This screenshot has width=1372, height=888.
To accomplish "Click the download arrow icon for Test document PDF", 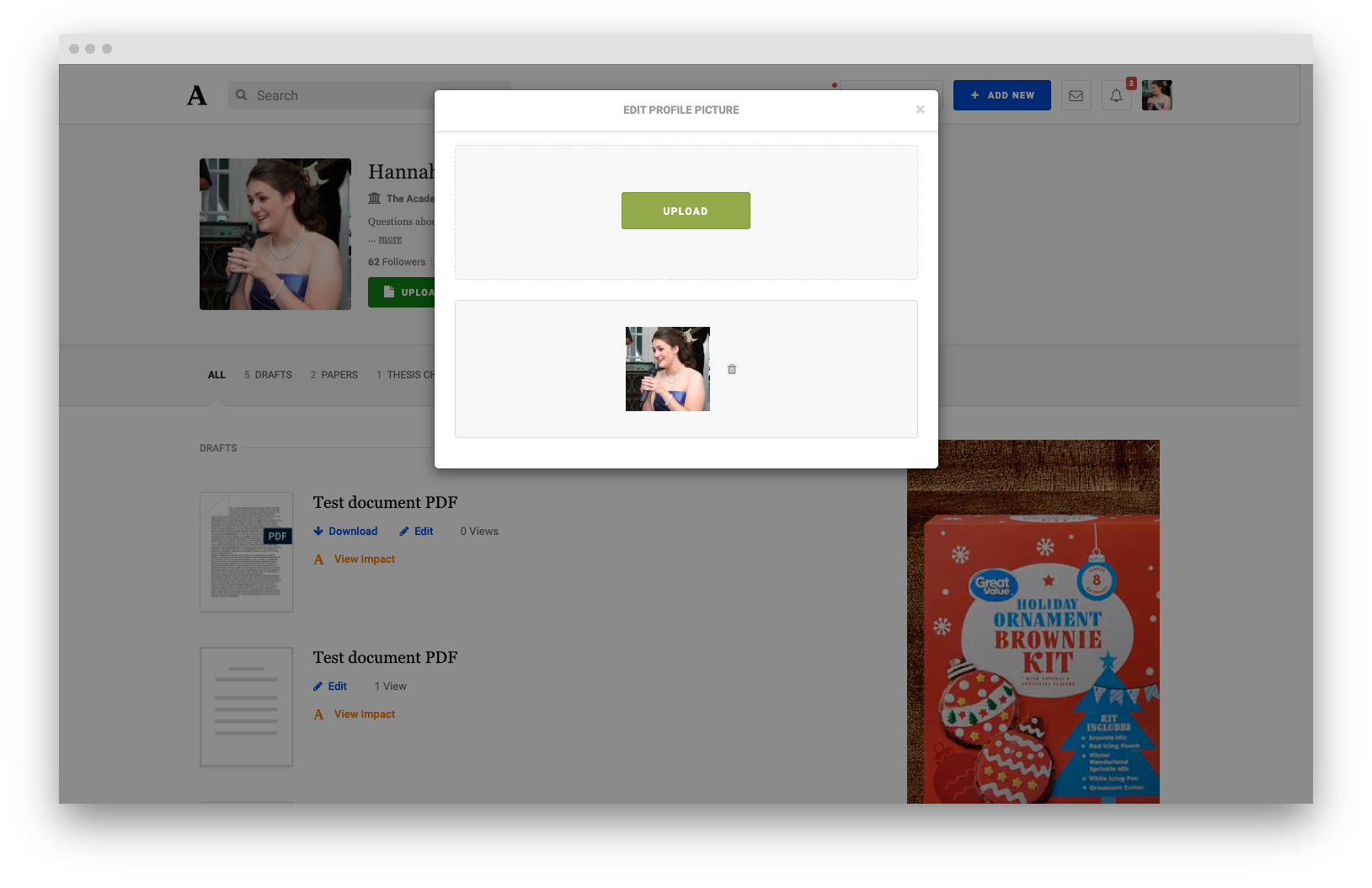I will 318,531.
